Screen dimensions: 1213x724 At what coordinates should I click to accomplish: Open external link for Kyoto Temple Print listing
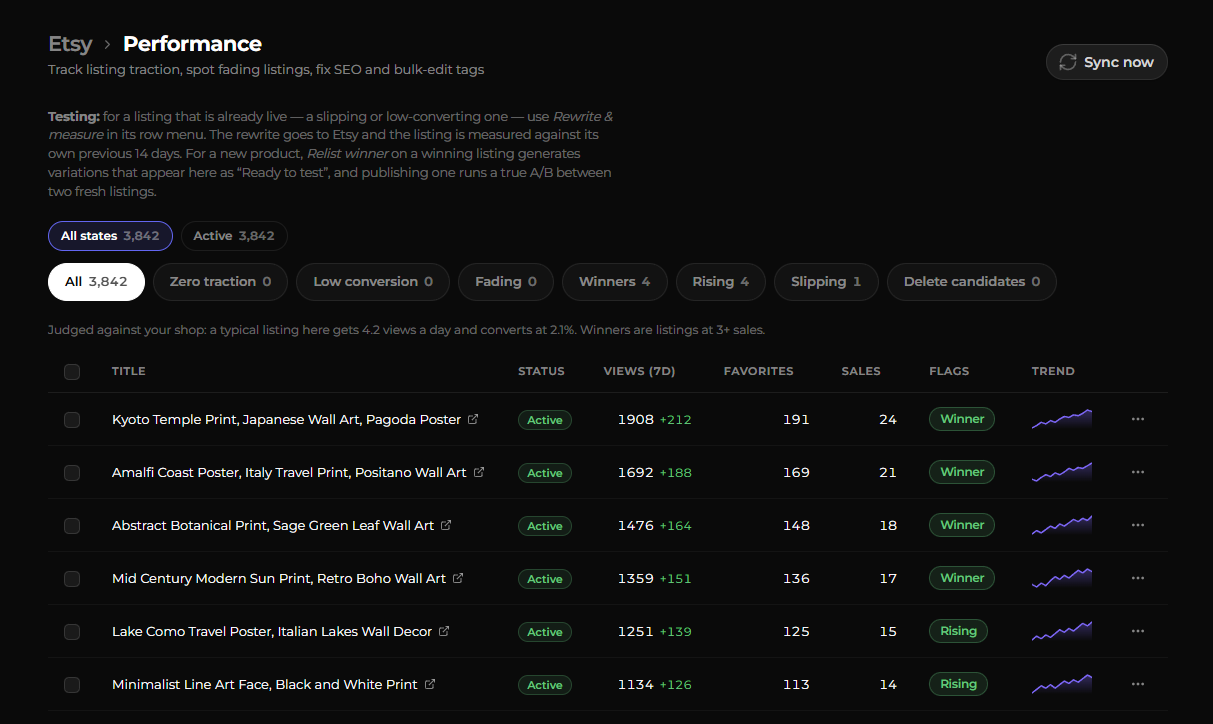[x=473, y=419]
